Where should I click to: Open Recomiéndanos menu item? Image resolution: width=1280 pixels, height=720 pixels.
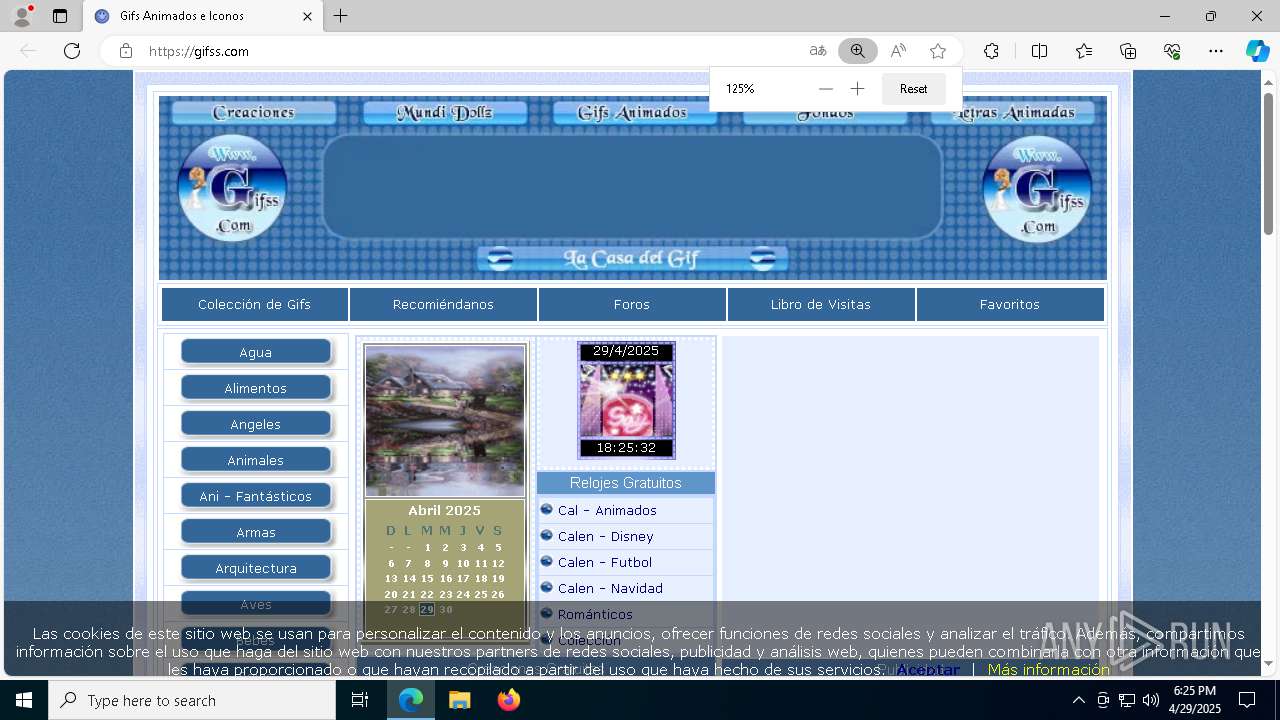pos(443,305)
